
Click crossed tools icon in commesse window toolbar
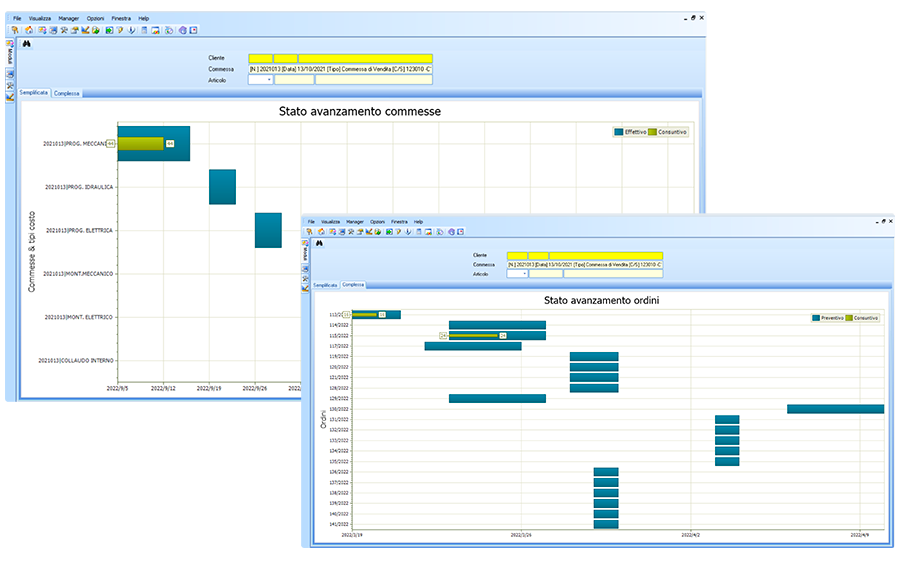coord(64,30)
